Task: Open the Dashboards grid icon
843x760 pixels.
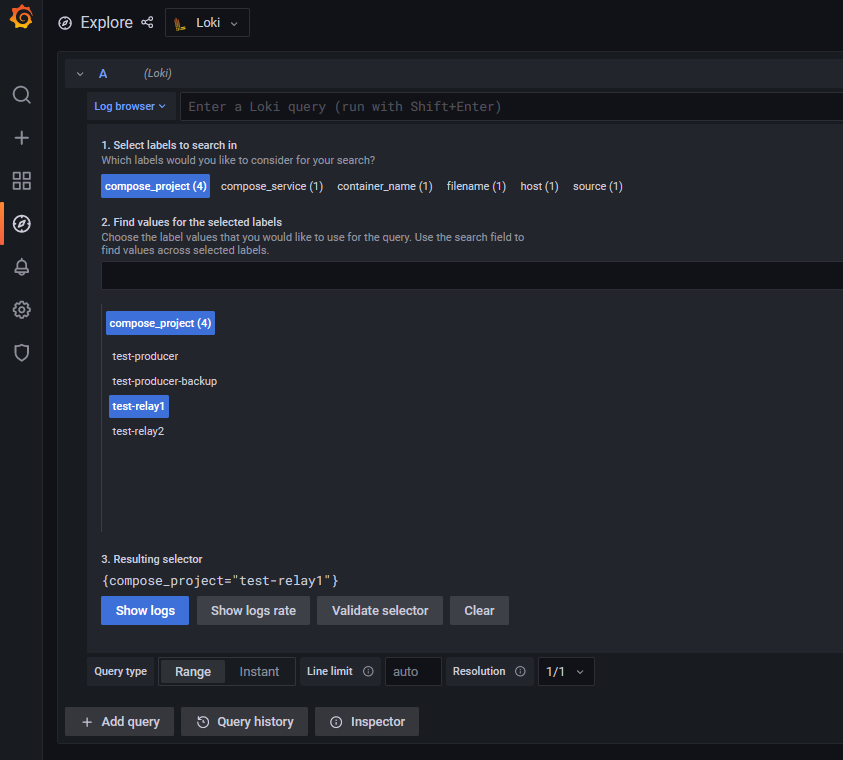Action: pyautogui.click(x=21, y=181)
